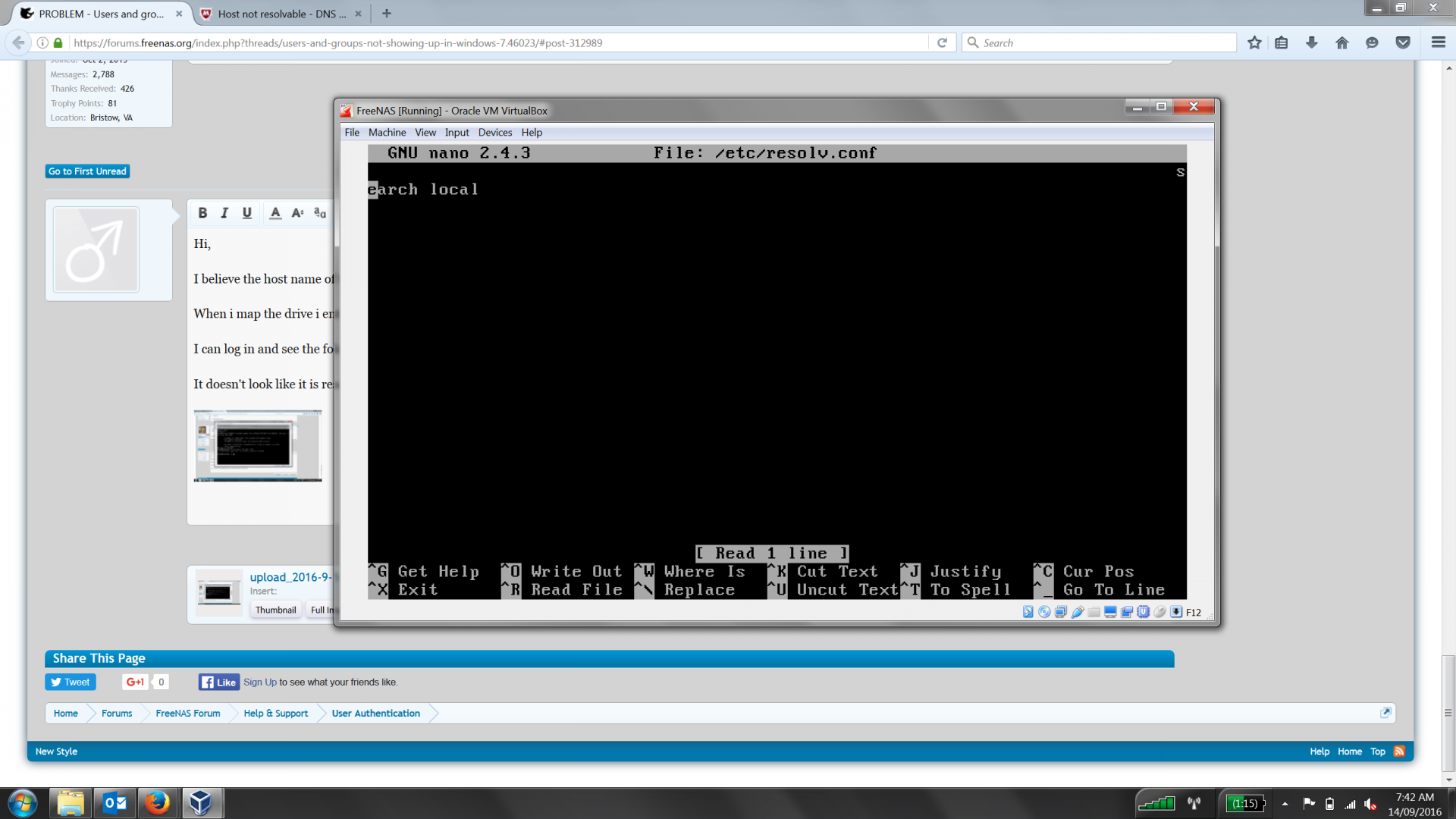Click the attached screenshot thumbnail in post

[x=258, y=446]
